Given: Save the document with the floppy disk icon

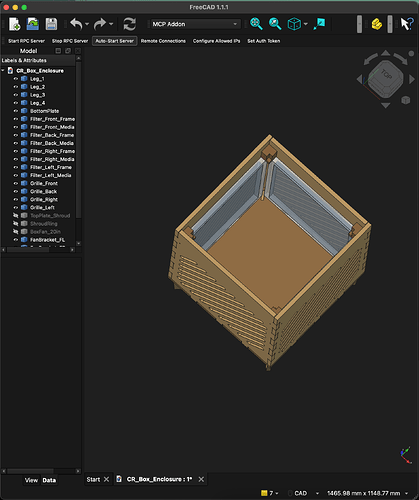Looking at the screenshot, I should pyautogui.click(x=51, y=24).
